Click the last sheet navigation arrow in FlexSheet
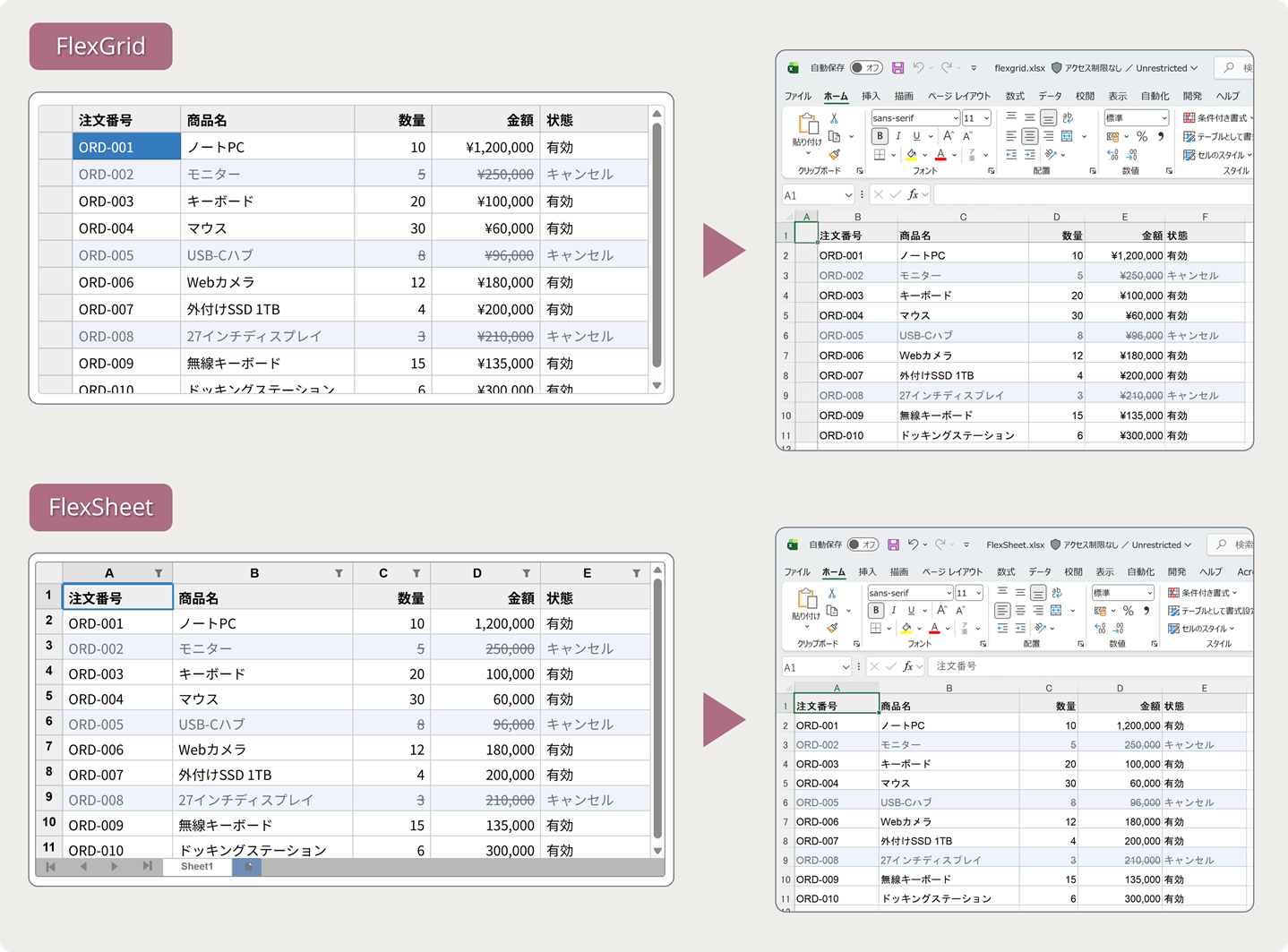This screenshot has height=952, width=1288. click(x=147, y=867)
